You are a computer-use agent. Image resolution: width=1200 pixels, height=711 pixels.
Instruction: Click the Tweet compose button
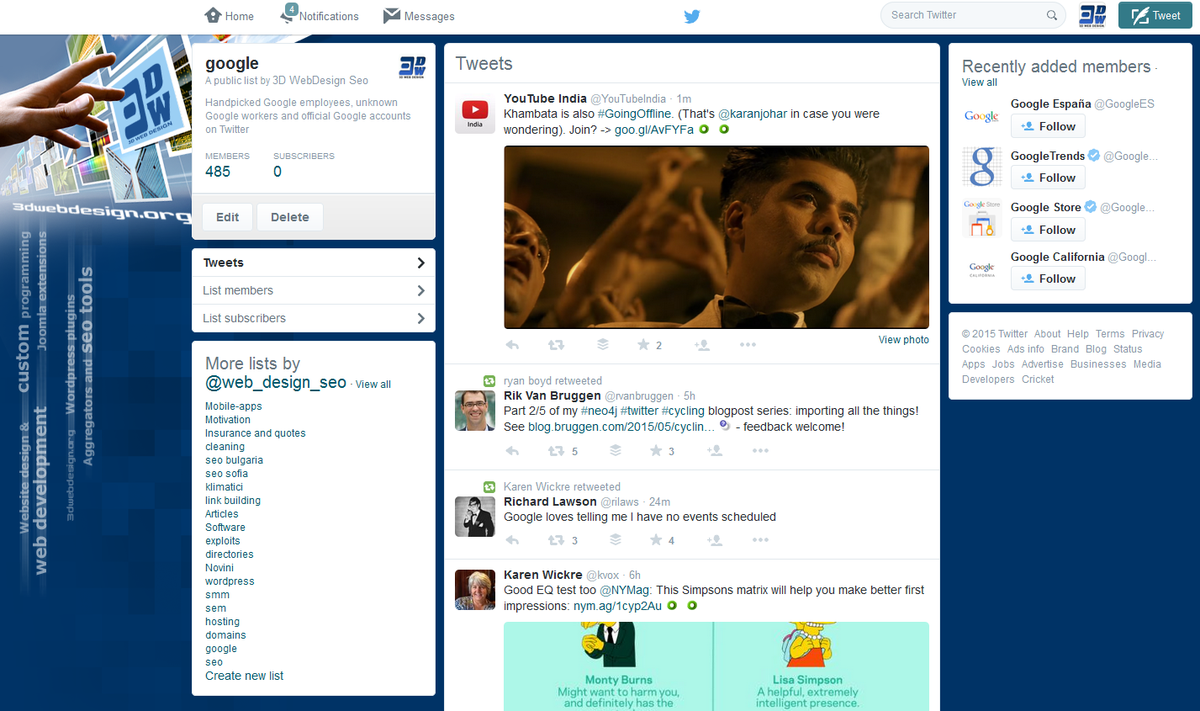point(1155,15)
